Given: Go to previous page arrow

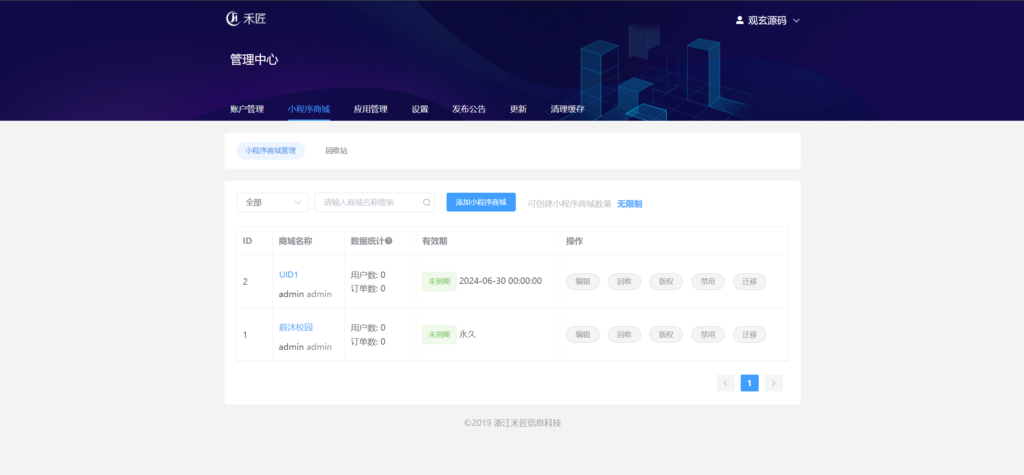Looking at the screenshot, I should pos(725,382).
